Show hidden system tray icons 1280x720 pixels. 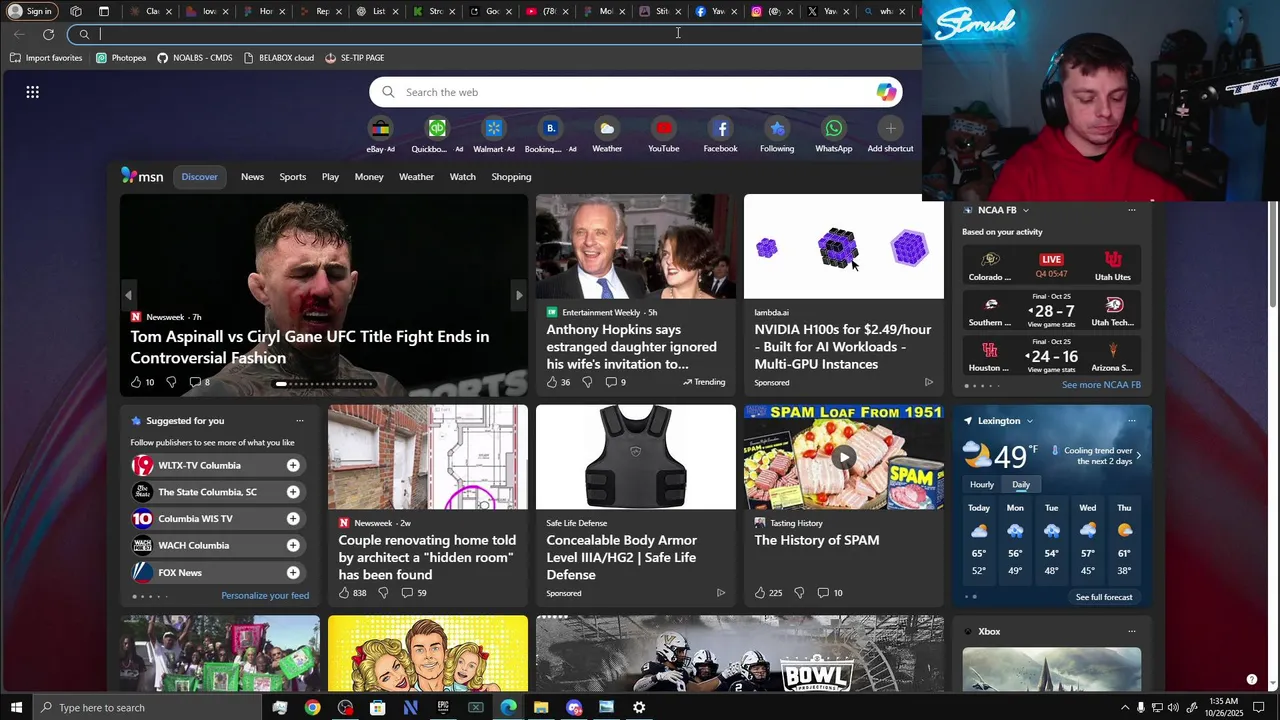pyautogui.click(x=1125, y=707)
